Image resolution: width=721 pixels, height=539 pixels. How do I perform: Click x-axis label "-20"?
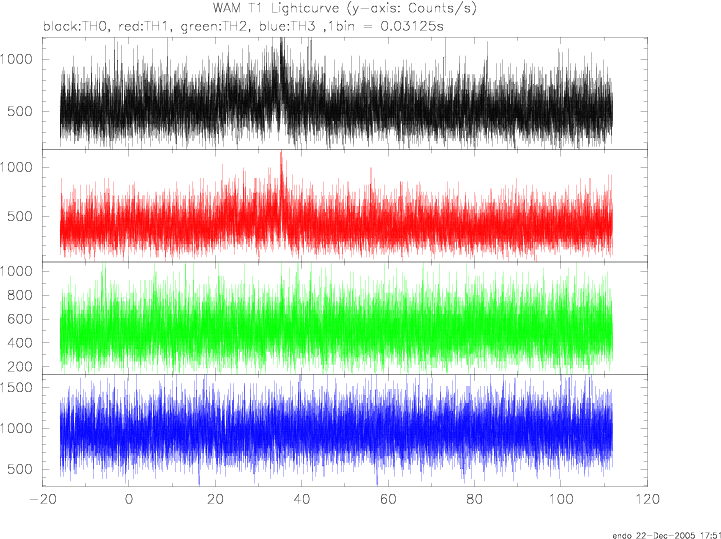click(x=42, y=499)
